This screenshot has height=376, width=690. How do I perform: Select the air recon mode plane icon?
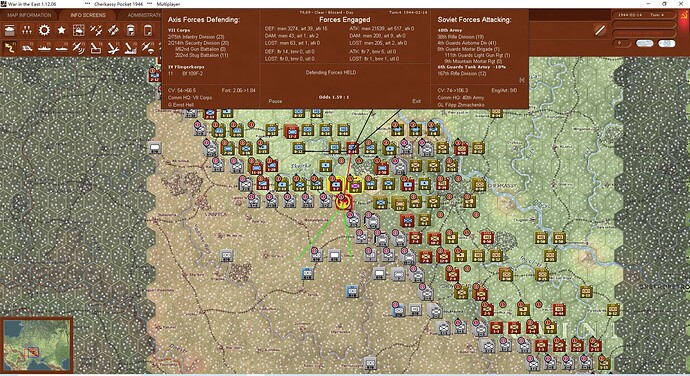coord(79,47)
